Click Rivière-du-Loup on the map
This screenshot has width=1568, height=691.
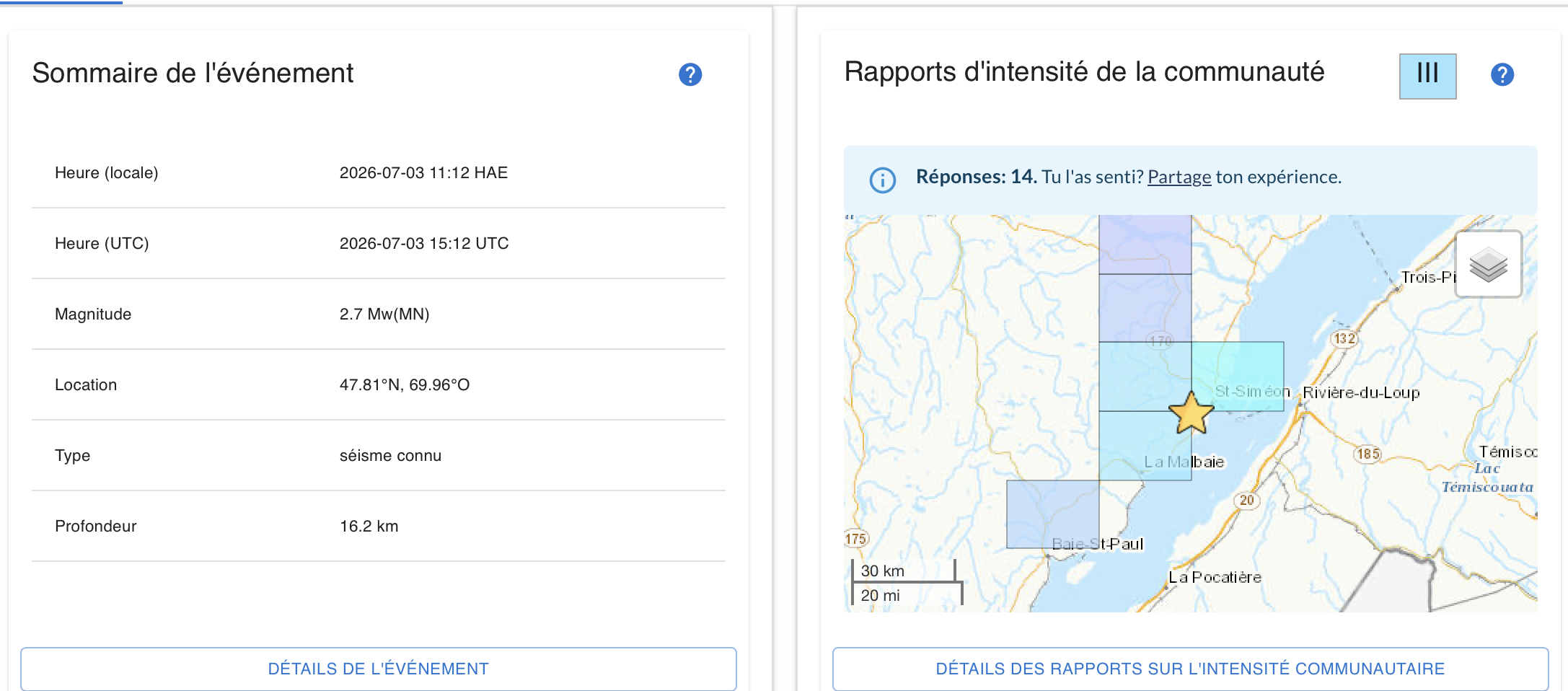click(x=1361, y=393)
